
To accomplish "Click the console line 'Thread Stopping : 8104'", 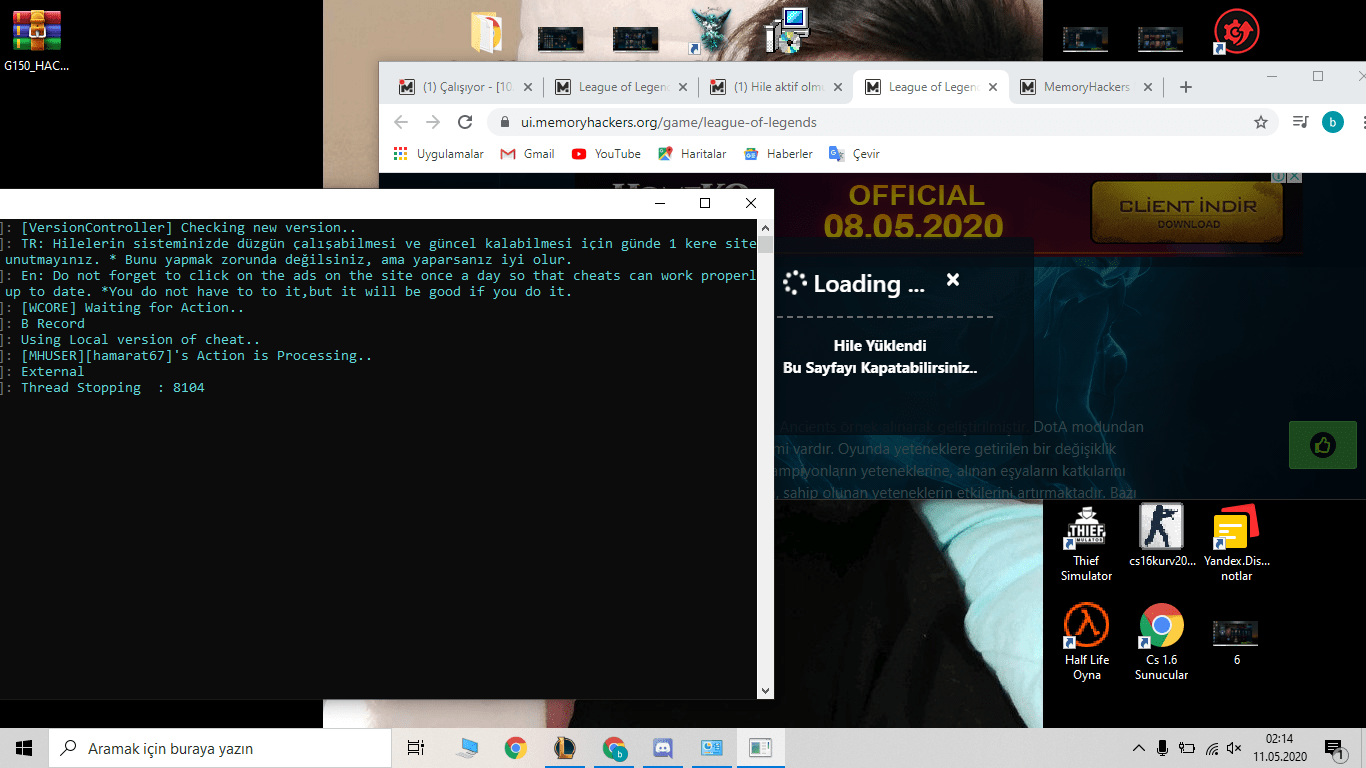I will (113, 388).
